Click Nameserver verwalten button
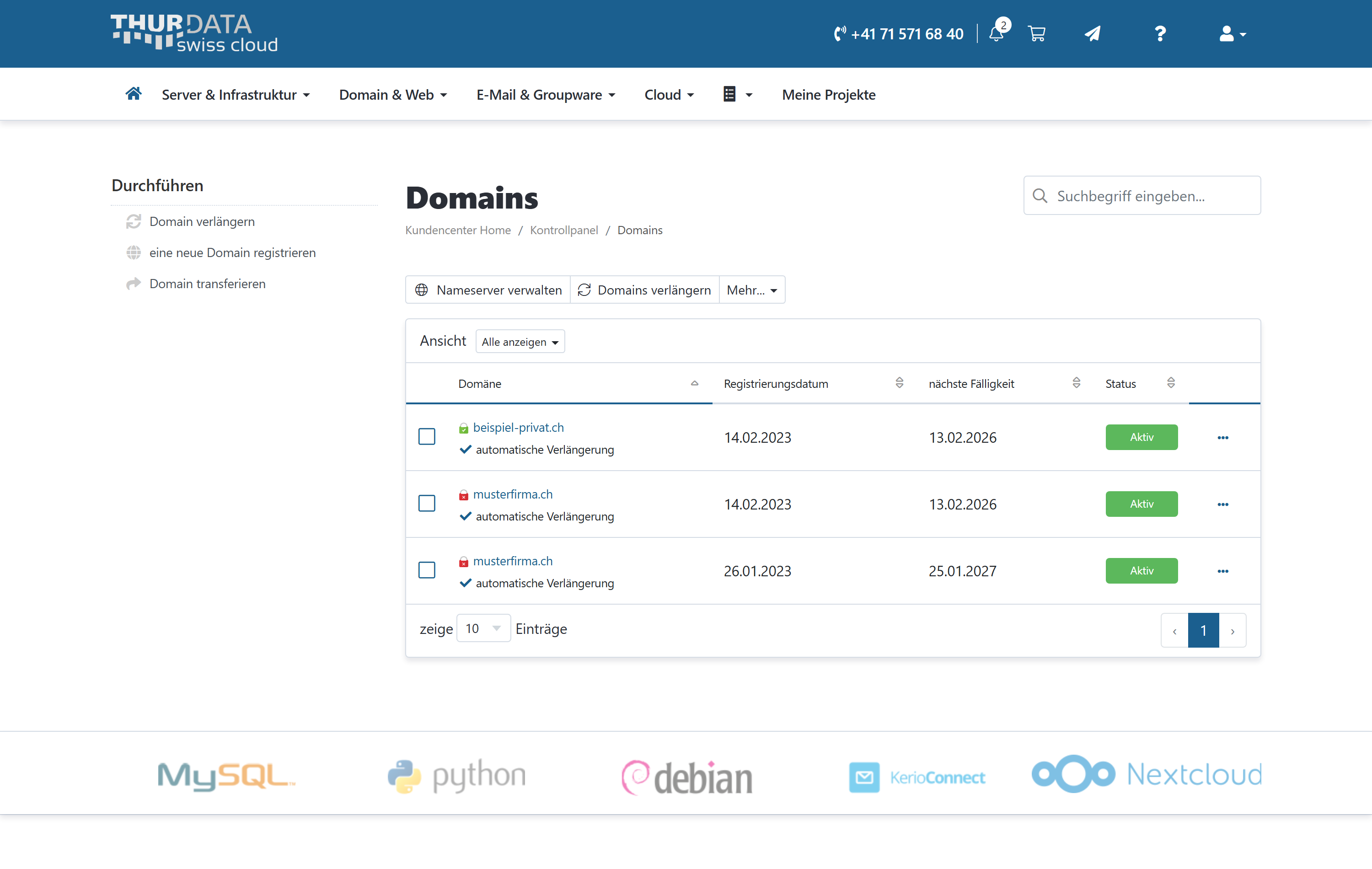1372x869 pixels. click(488, 290)
